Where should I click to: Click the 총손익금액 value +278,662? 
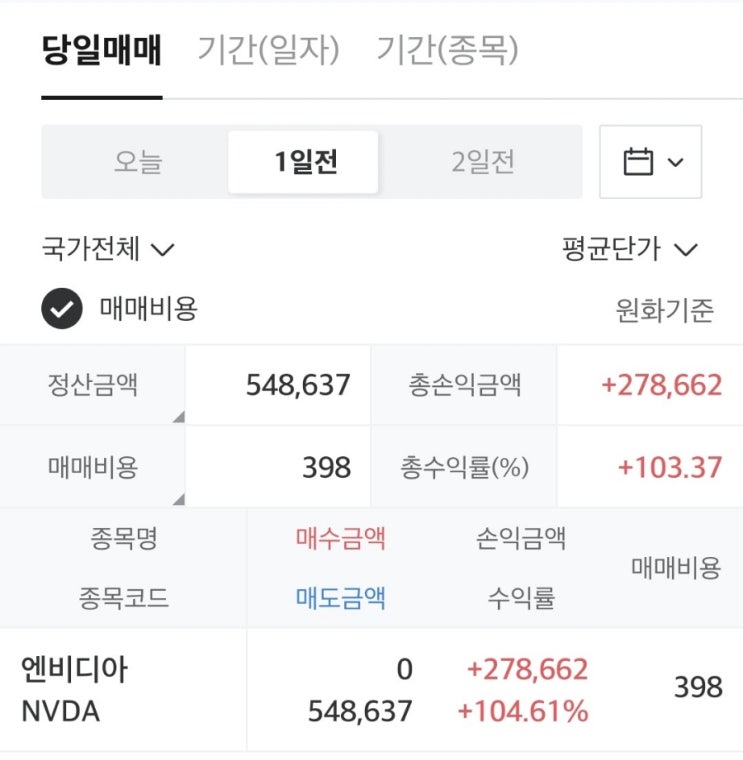pyautogui.click(x=661, y=385)
